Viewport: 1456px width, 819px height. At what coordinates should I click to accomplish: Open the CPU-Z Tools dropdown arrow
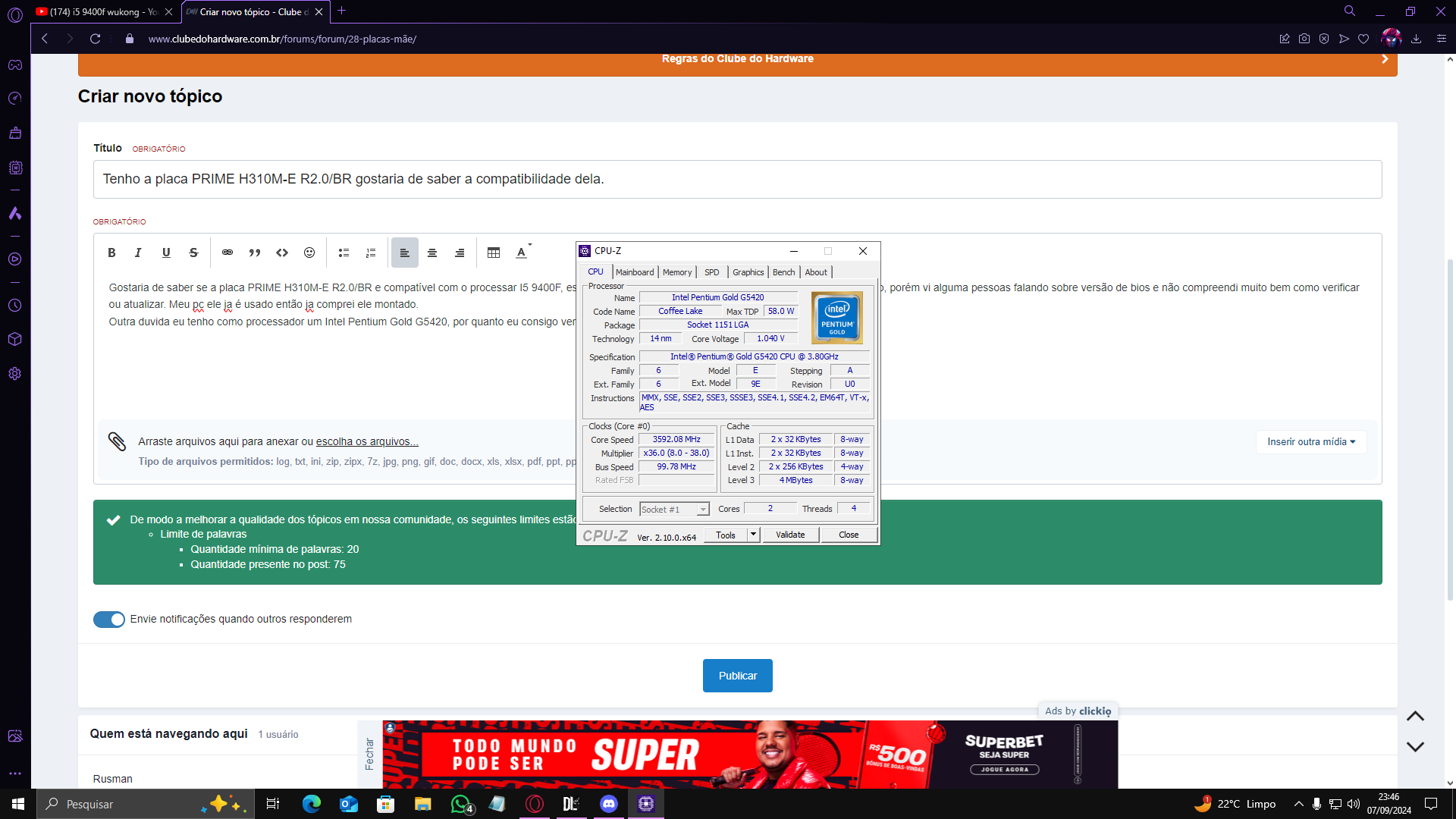point(753,535)
